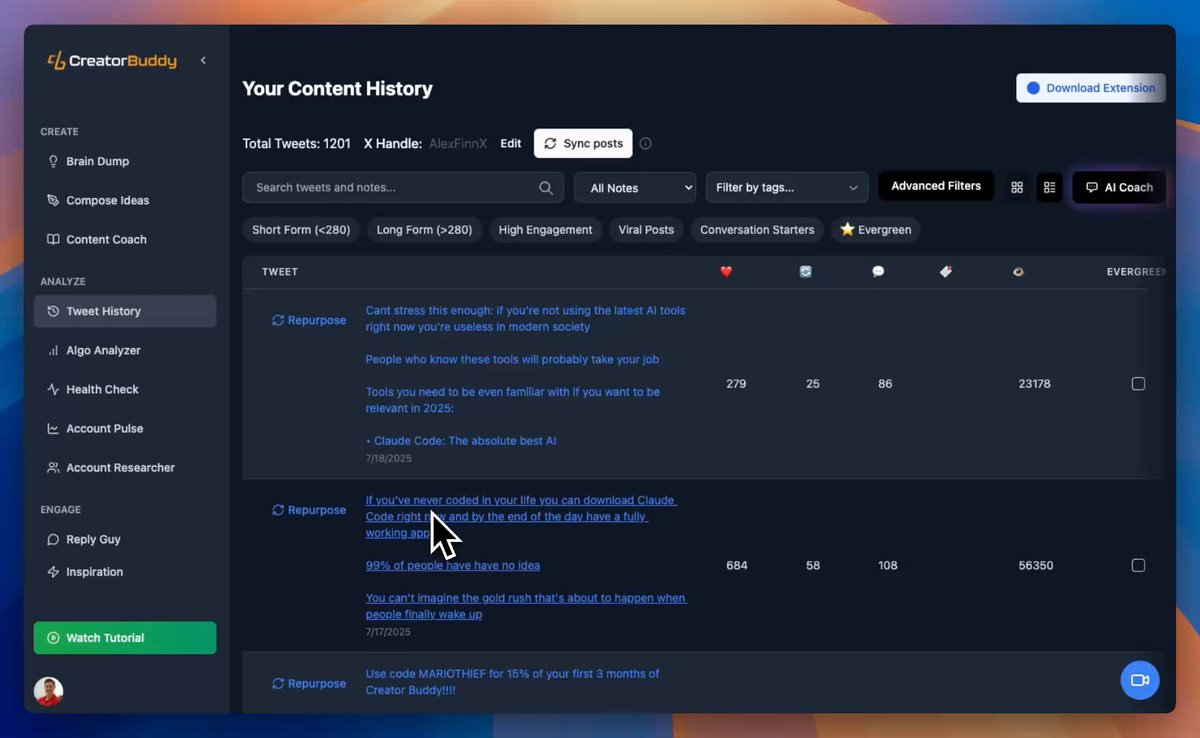Apply the Long Form (>280) filter chip
The image size is (1200, 738).
pyautogui.click(x=424, y=230)
